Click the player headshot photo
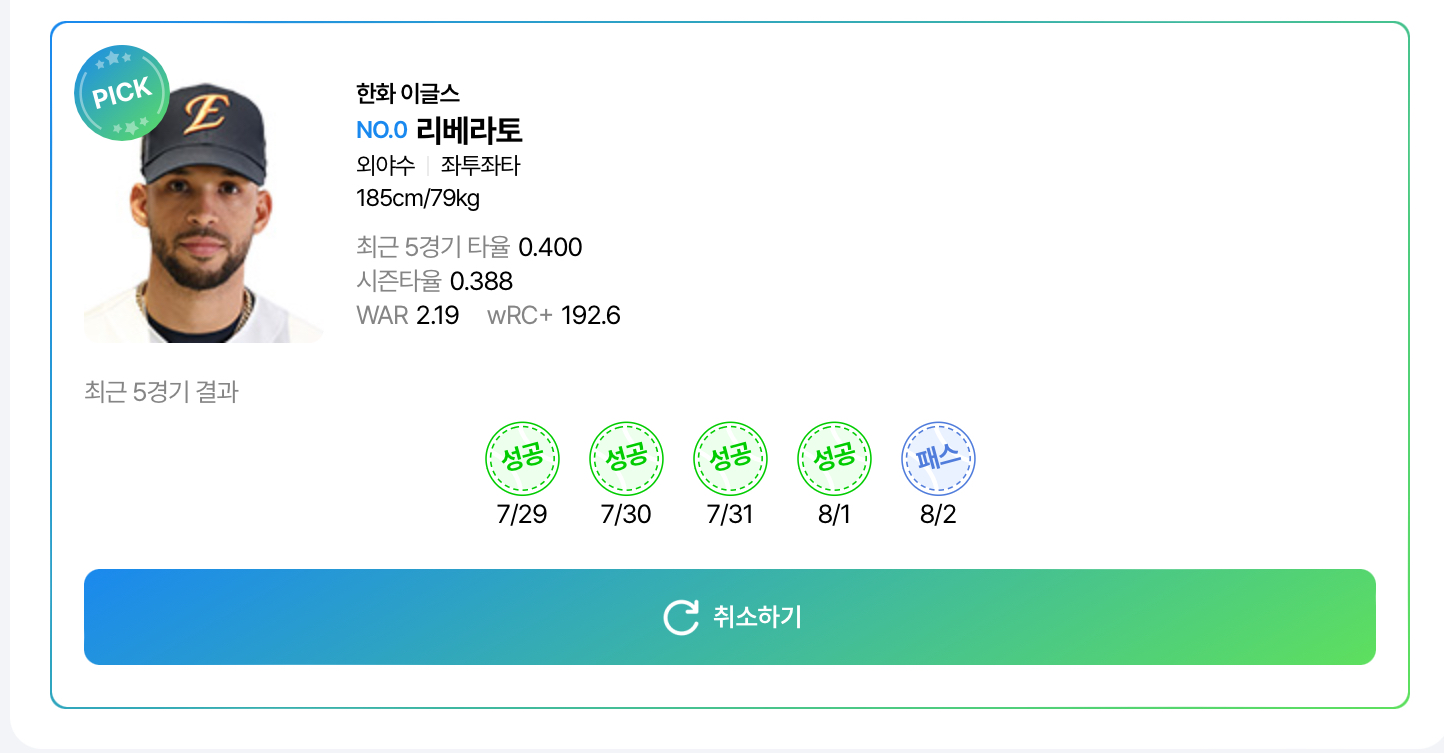 [203, 212]
